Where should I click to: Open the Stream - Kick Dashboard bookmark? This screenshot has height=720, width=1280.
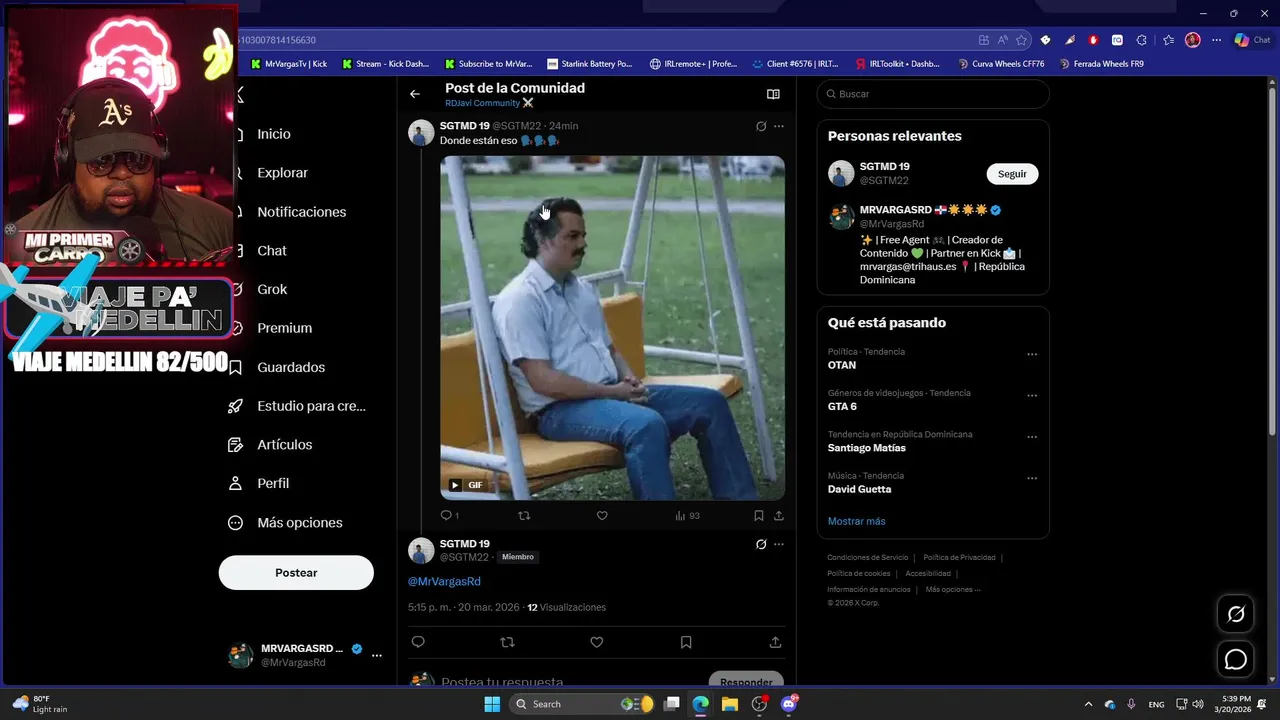[x=386, y=64]
